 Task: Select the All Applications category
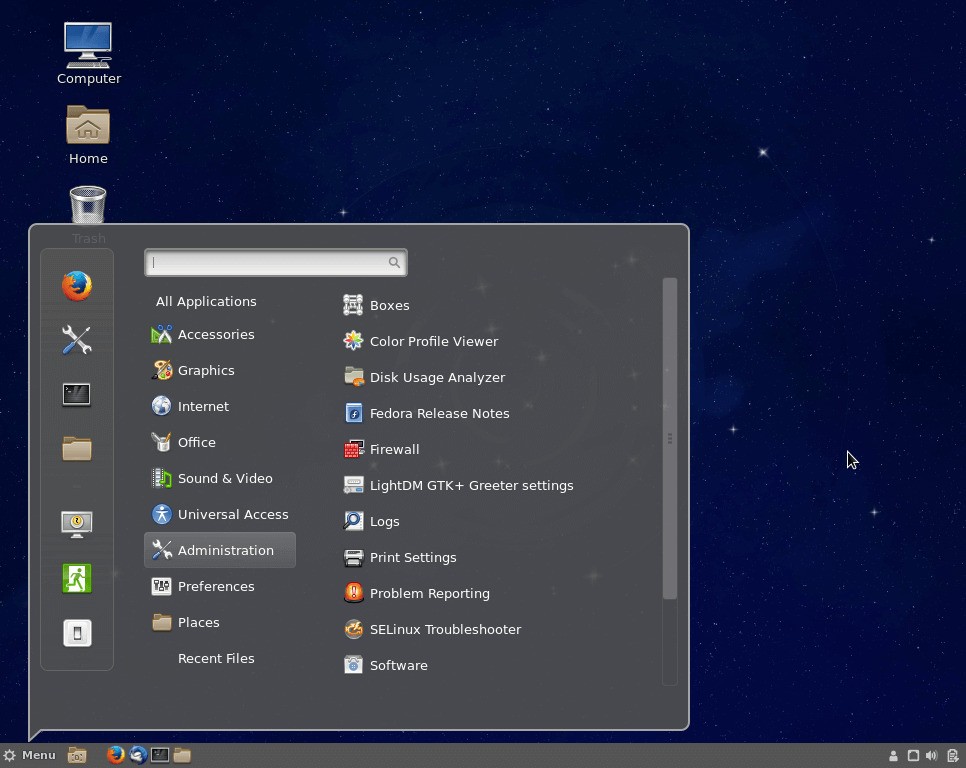206,301
